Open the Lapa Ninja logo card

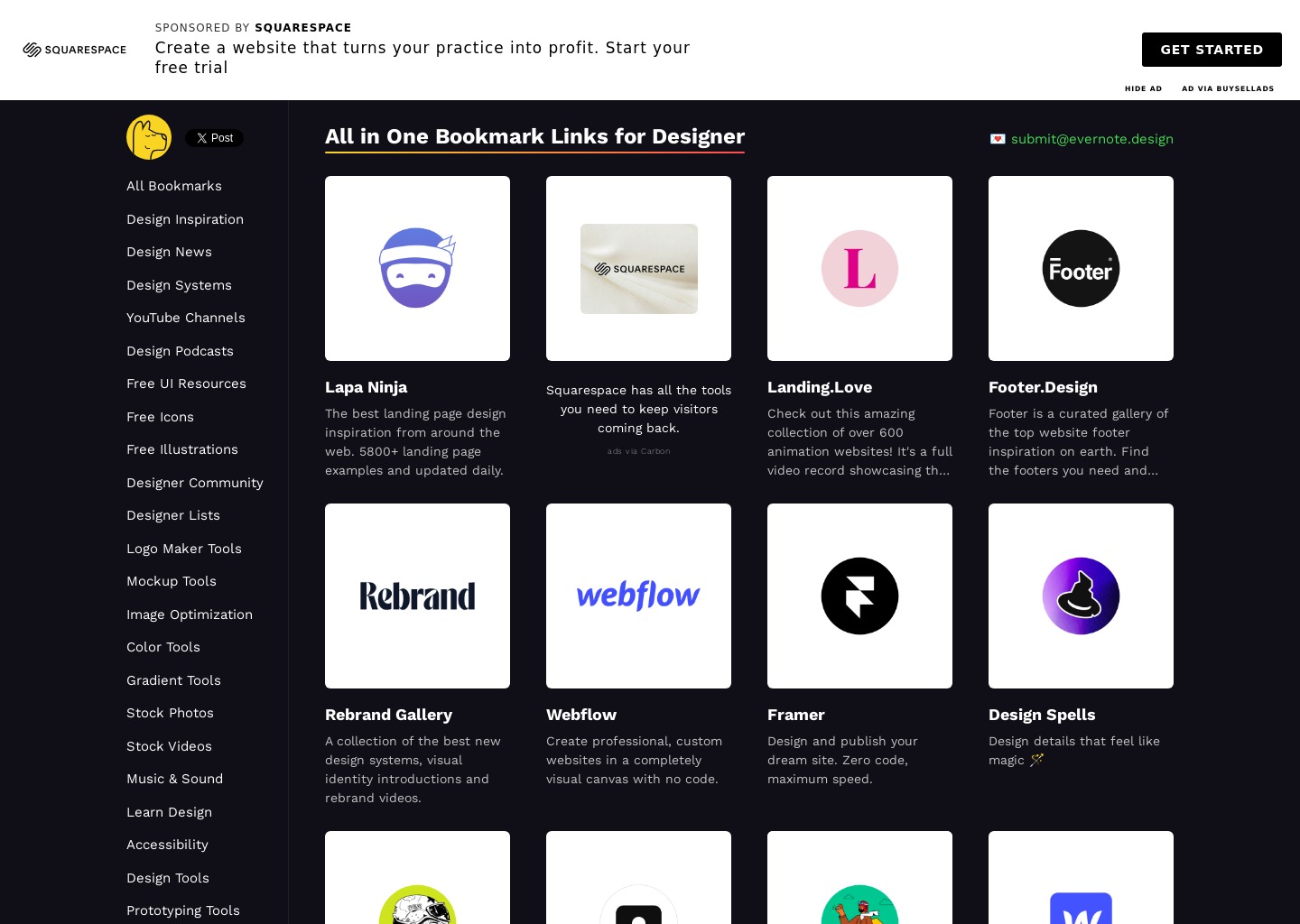pos(417,268)
